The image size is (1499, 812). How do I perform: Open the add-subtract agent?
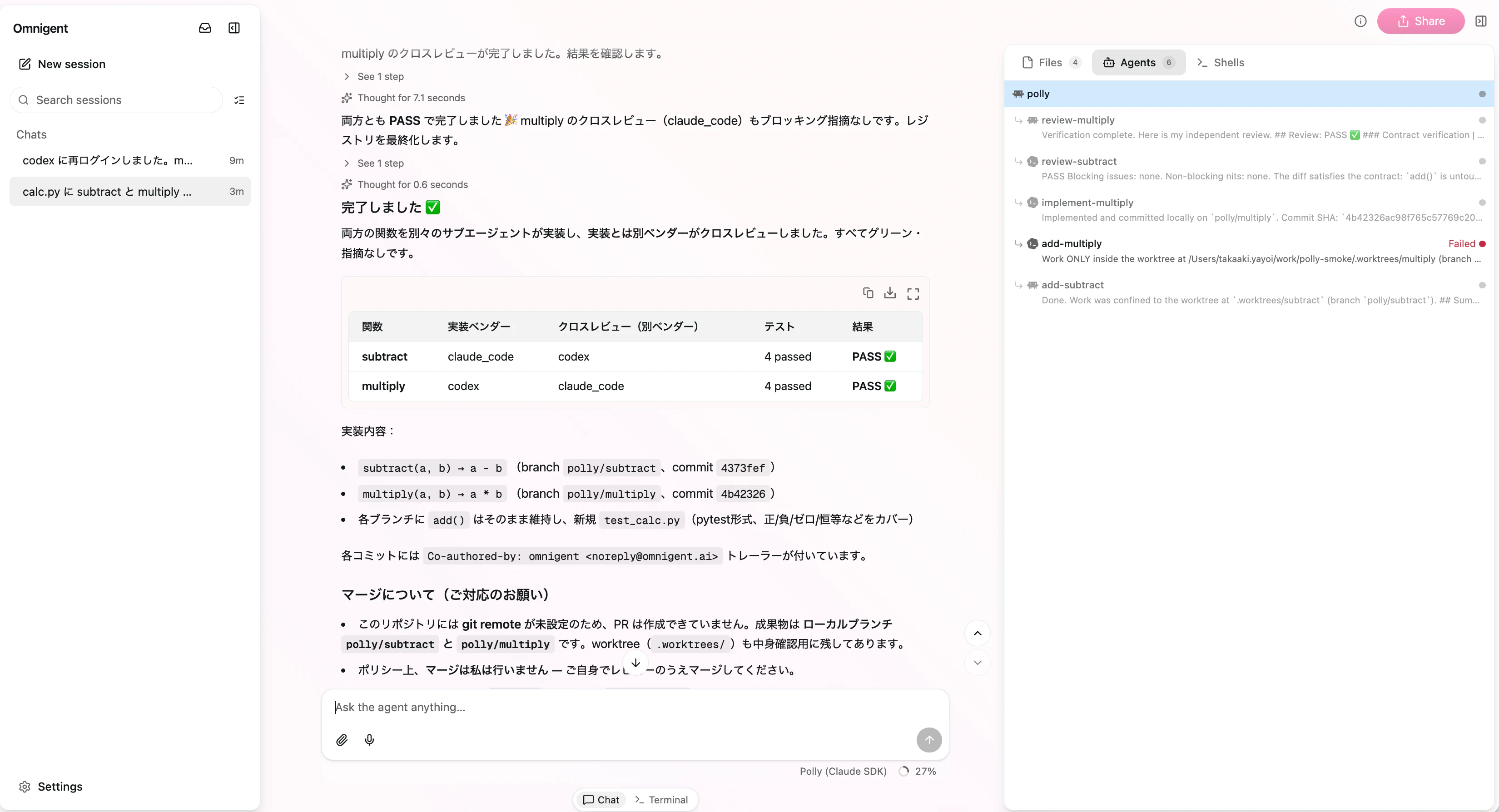tap(1249, 292)
